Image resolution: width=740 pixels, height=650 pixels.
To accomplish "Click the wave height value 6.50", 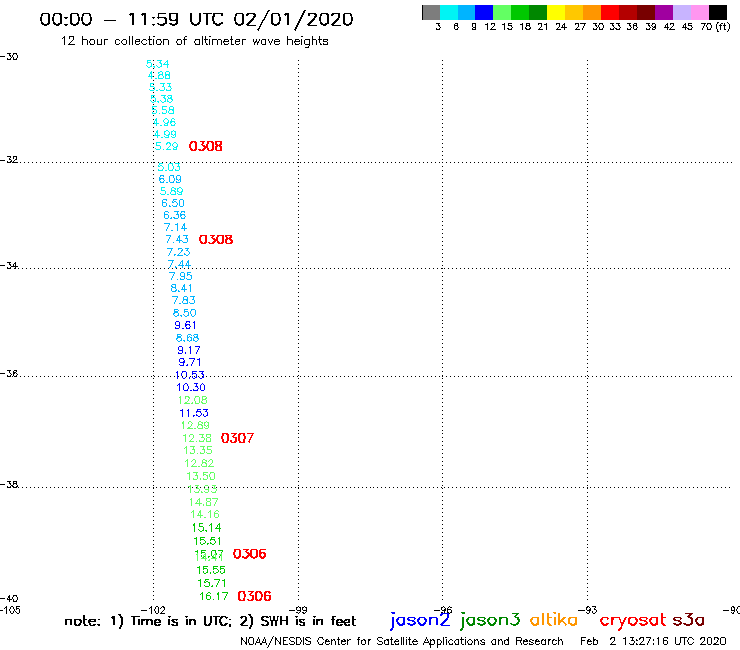I will [x=173, y=203].
